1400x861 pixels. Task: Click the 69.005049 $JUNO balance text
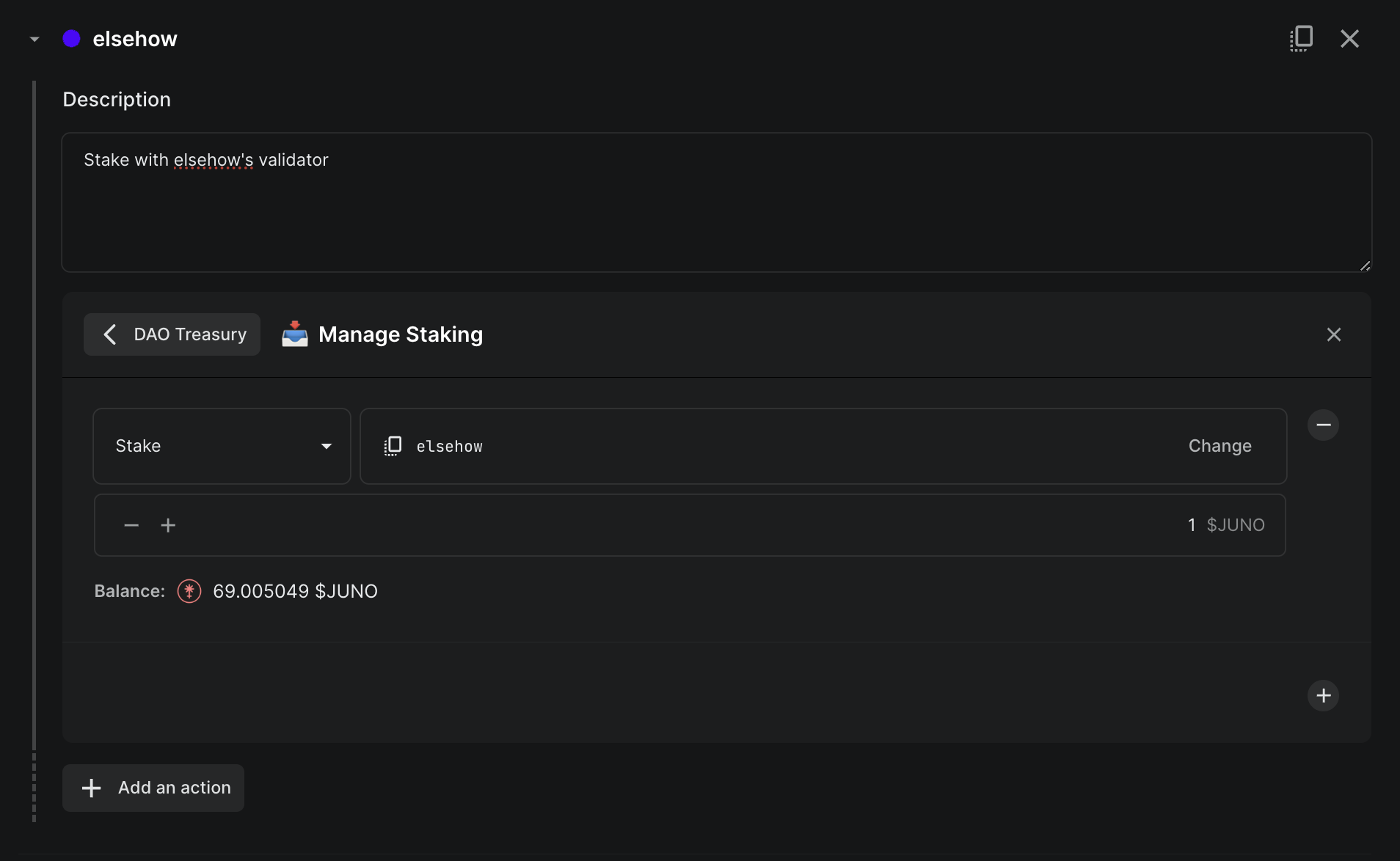295,591
